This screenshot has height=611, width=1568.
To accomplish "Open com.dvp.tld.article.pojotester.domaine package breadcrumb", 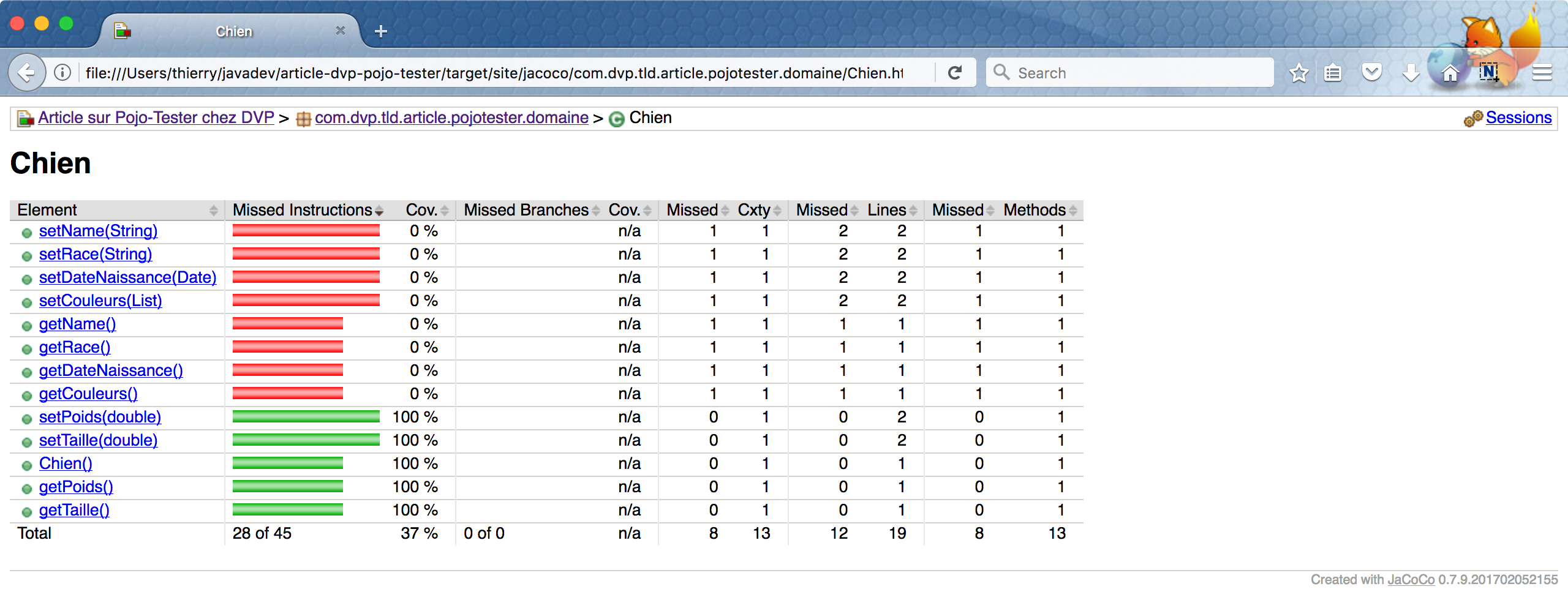I will (x=451, y=118).
